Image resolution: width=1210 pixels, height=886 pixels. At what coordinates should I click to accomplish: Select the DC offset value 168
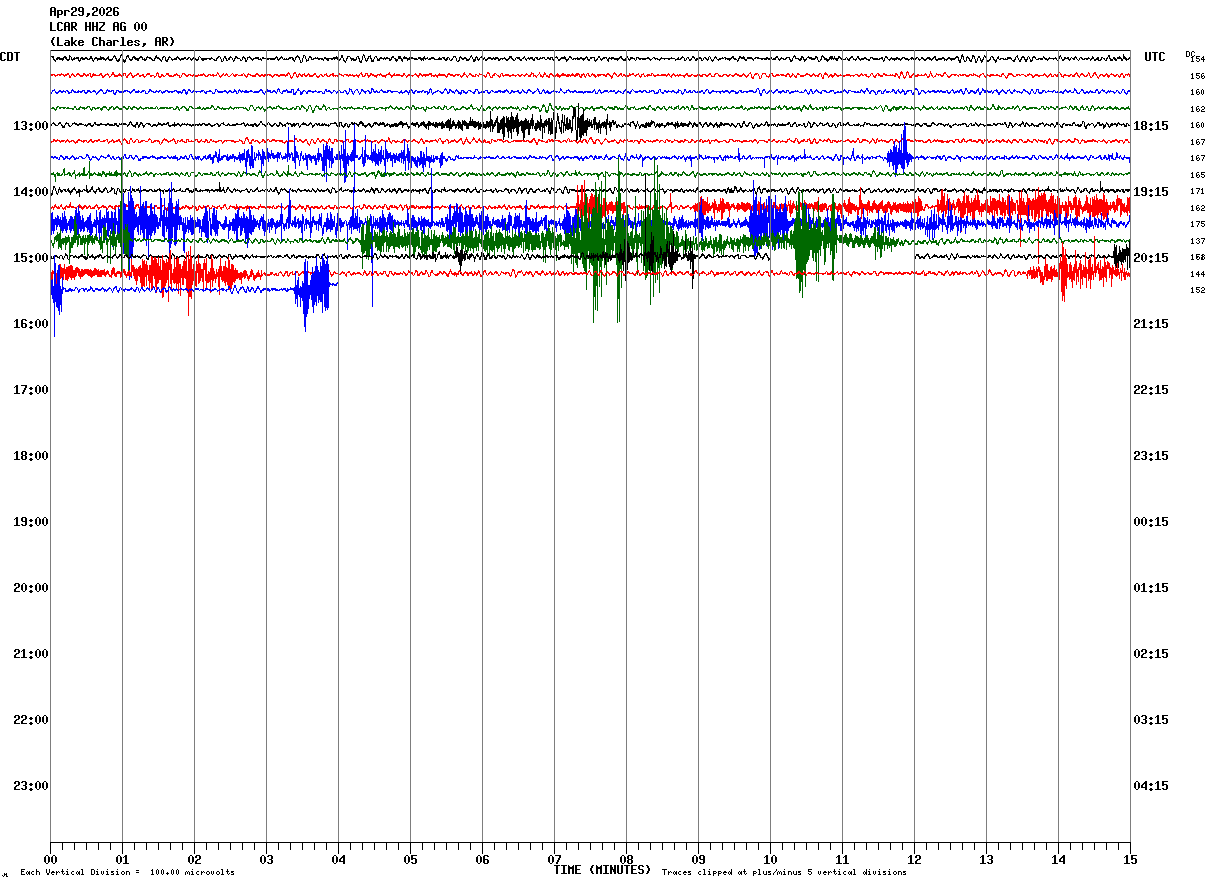point(1197,257)
